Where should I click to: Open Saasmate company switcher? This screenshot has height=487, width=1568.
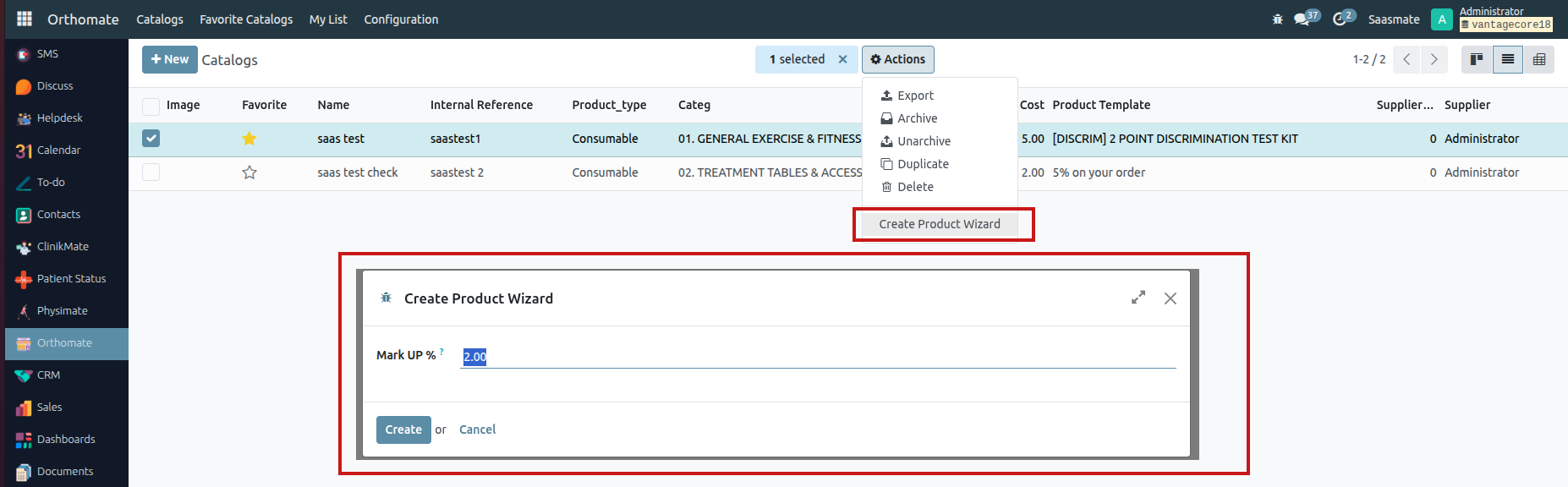point(1394,19)
